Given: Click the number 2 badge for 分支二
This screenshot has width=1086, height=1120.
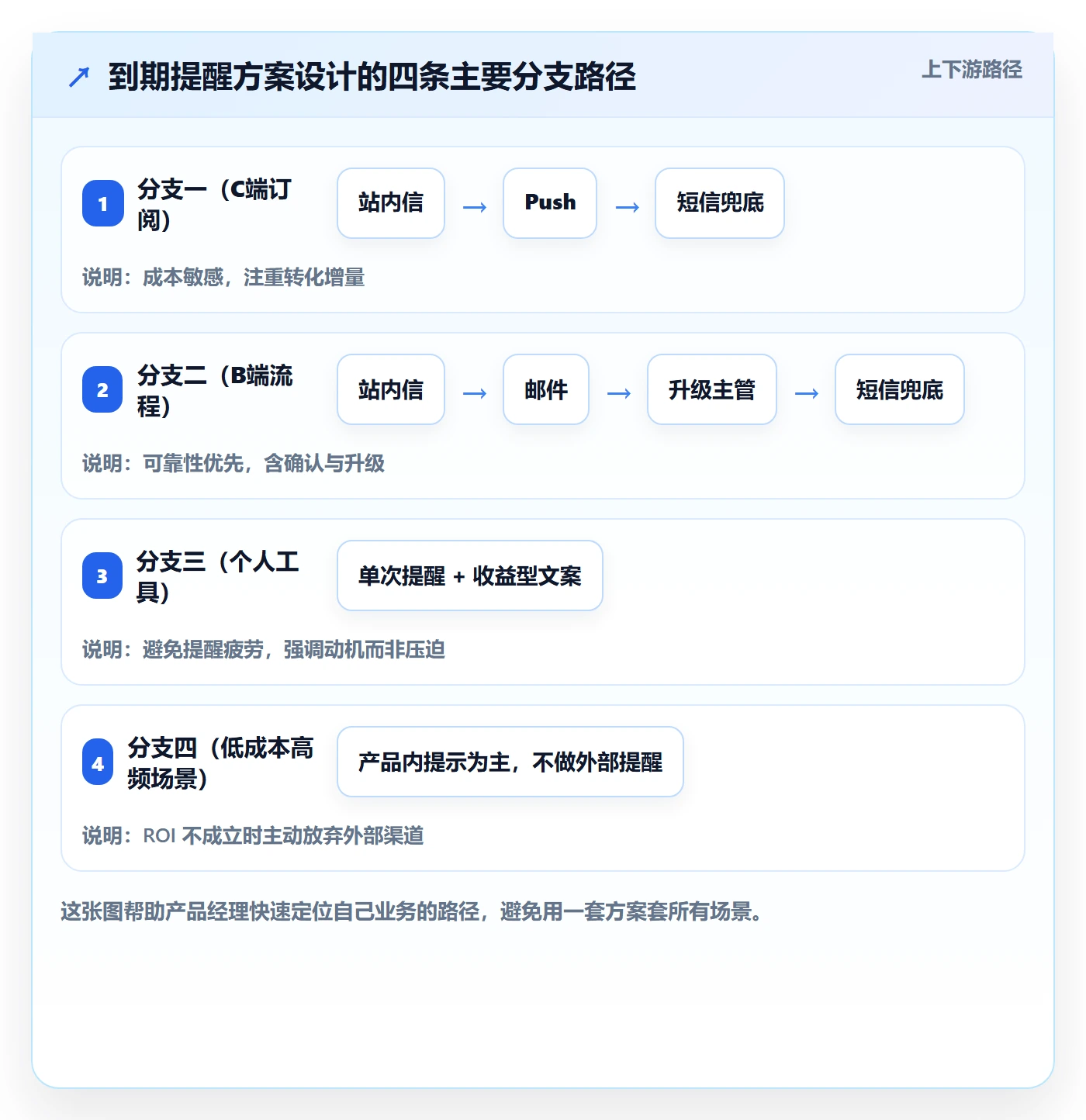Looking at the screenshot, I should (x=103, y=389).
